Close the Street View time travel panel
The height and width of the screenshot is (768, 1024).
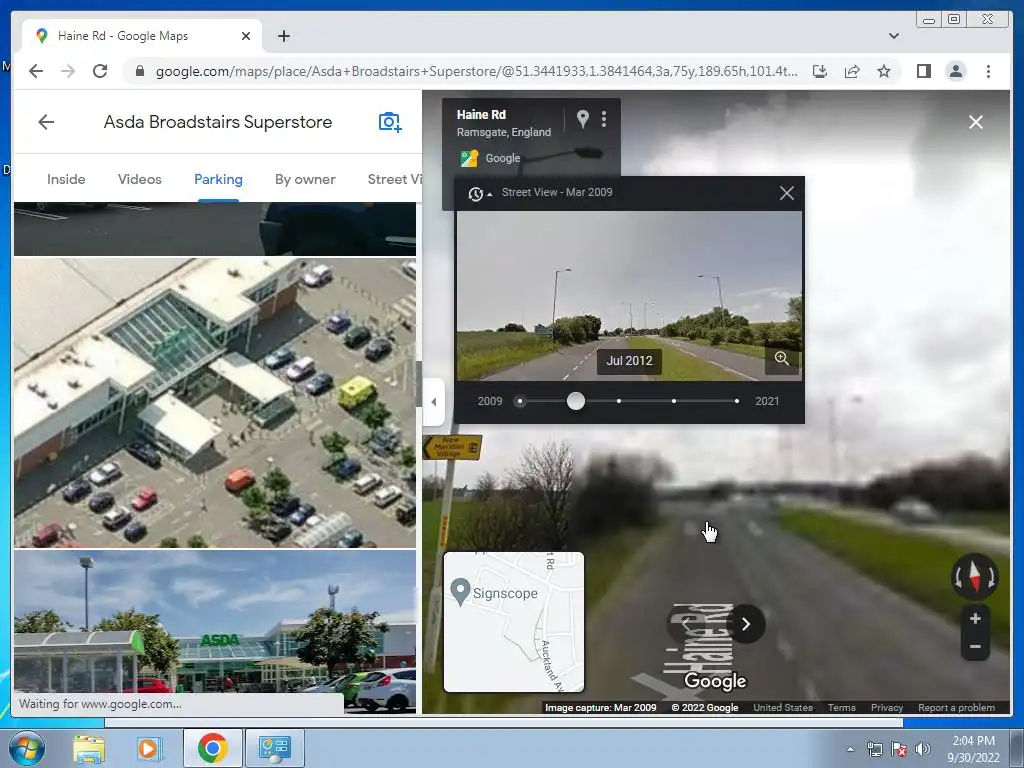pos(787,193)
